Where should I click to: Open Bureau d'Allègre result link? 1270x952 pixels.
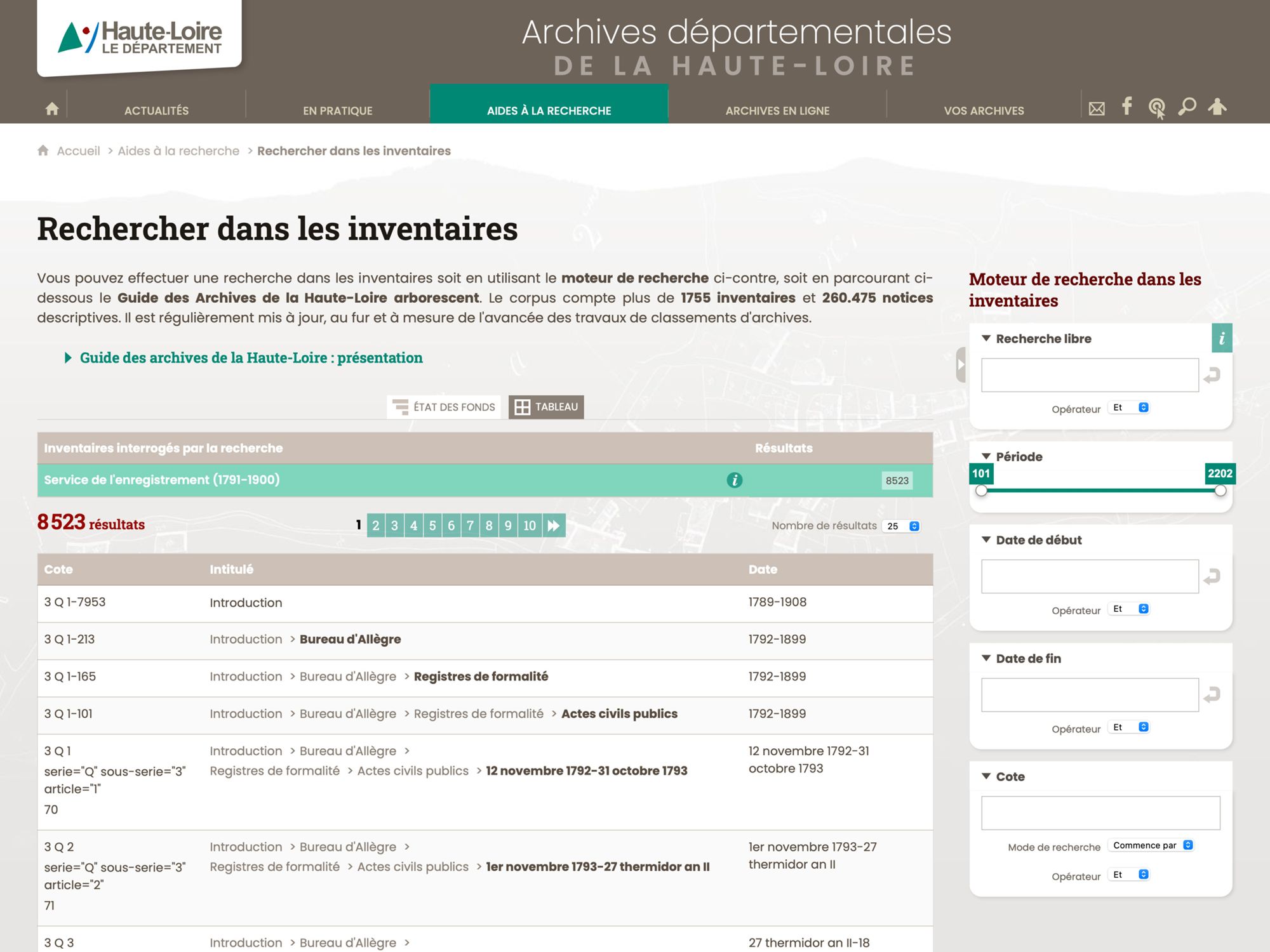tap(350, 639)
